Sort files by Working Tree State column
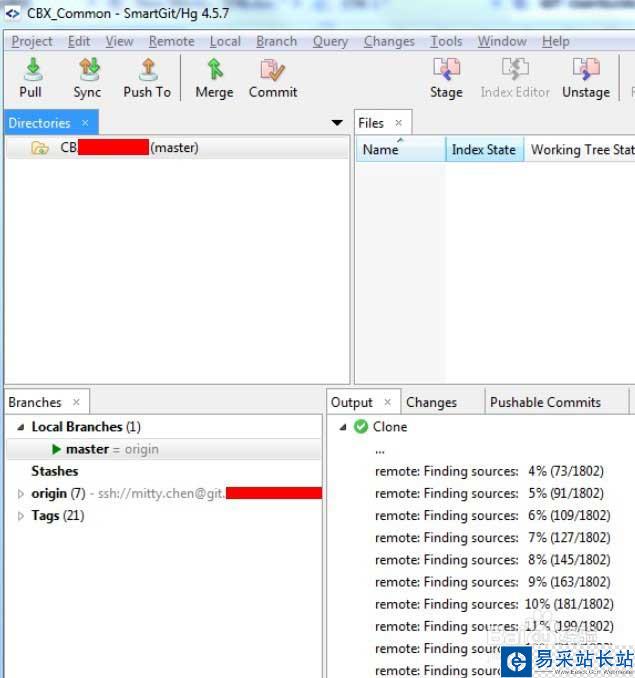Image resolution: width=635 pixels, height=678 pixels. 580,150
